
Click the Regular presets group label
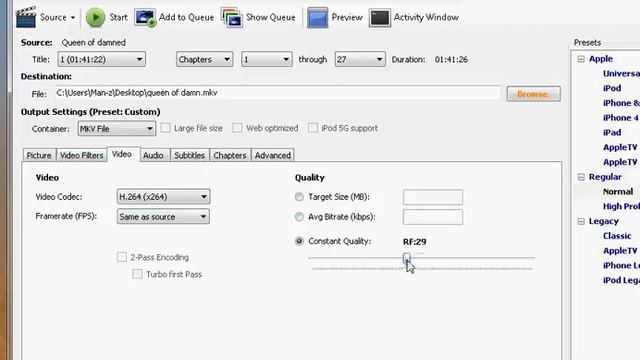[x=605, y=177]
